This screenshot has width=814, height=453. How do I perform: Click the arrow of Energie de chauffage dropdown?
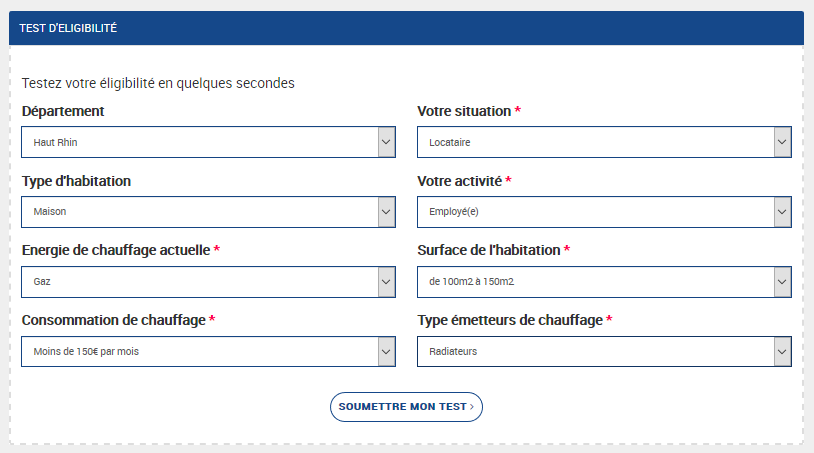(x=386, y=282)
